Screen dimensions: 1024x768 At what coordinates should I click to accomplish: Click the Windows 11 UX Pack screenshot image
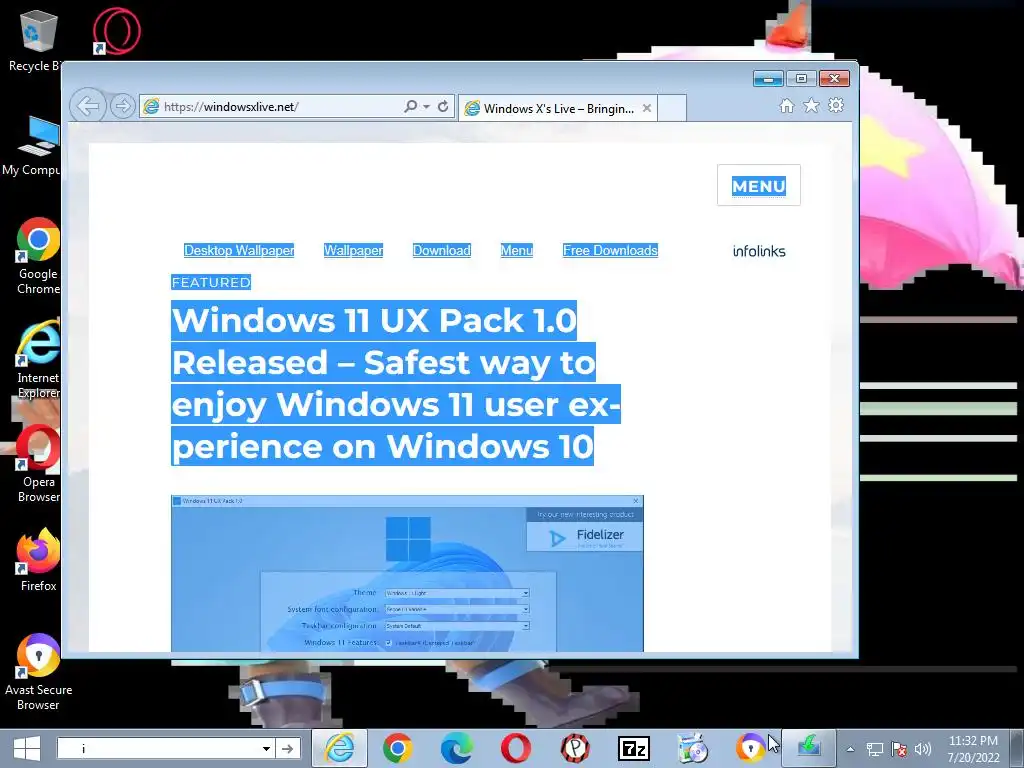tap(407, 573)
